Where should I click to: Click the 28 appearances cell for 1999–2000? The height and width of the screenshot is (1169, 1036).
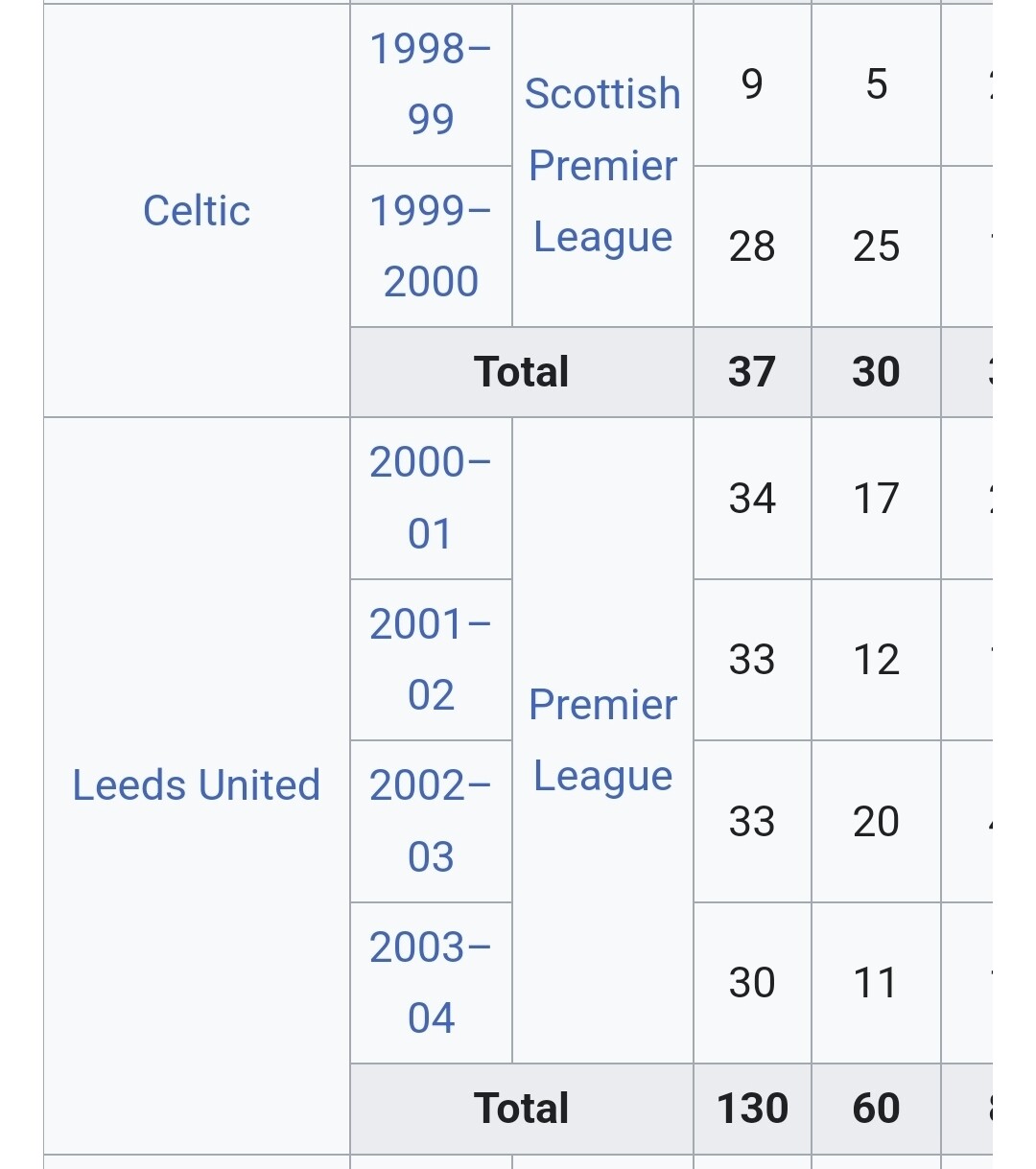coord(752,246)
